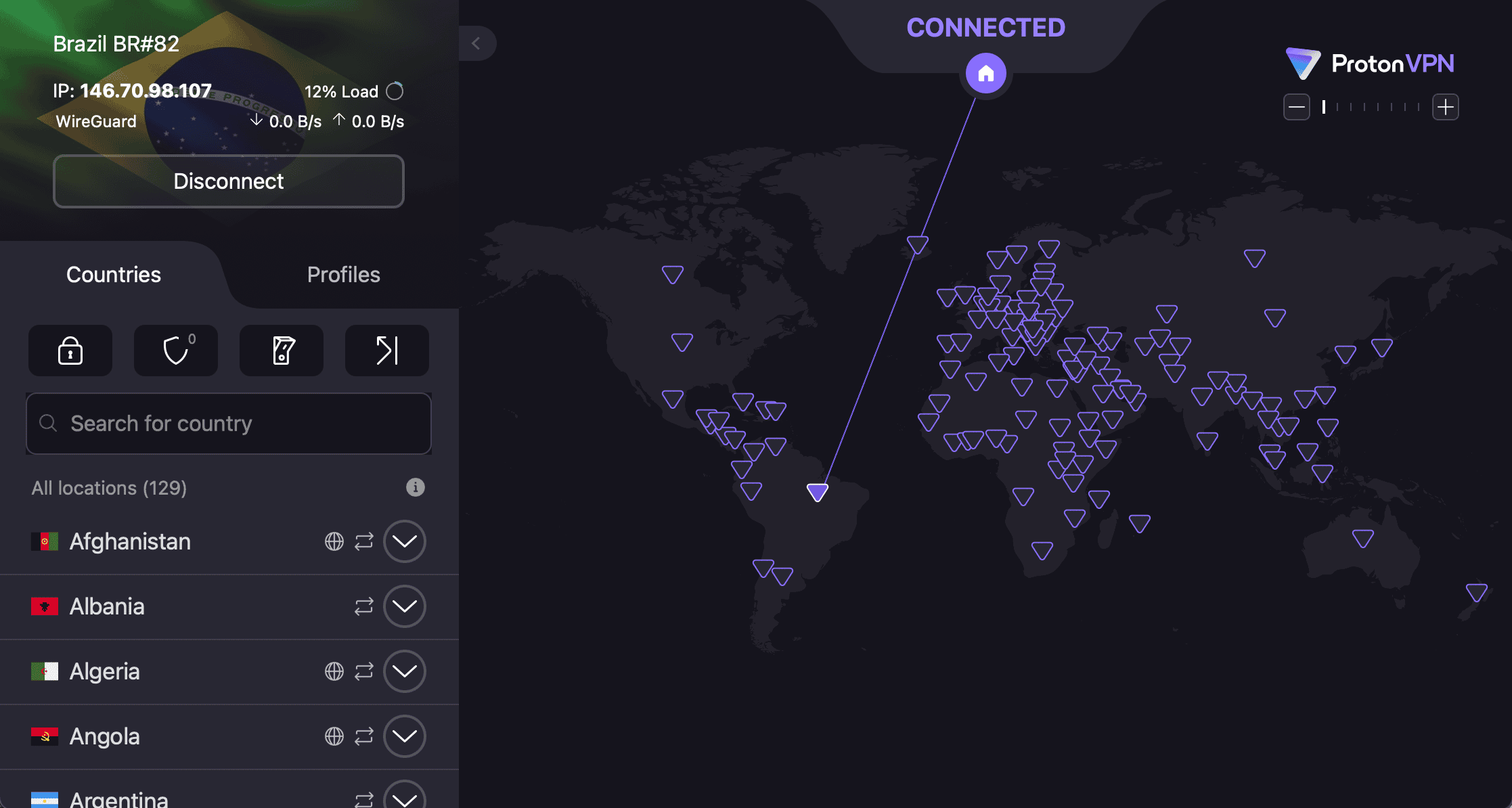Click the home icon under CONNECTED

pyautogui.click(x=985, y=73)
